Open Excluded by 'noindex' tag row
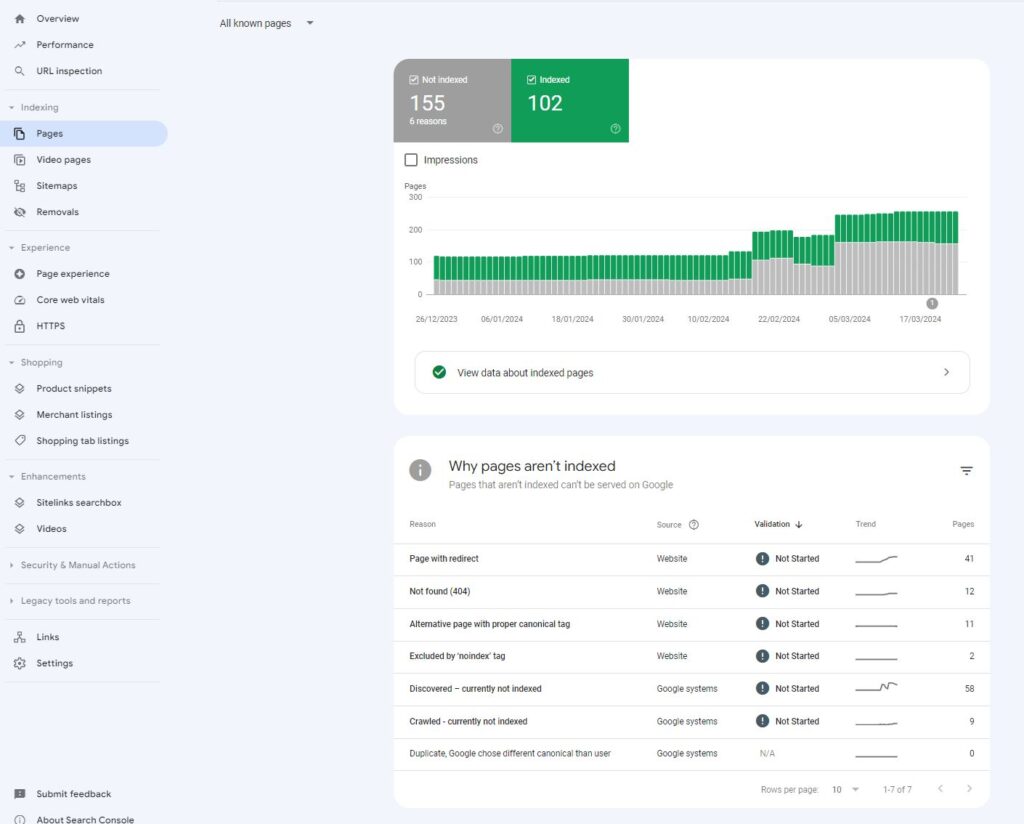Image resolution: width=1024 pixels, height=824 pixels. click(x=692, y=656)
